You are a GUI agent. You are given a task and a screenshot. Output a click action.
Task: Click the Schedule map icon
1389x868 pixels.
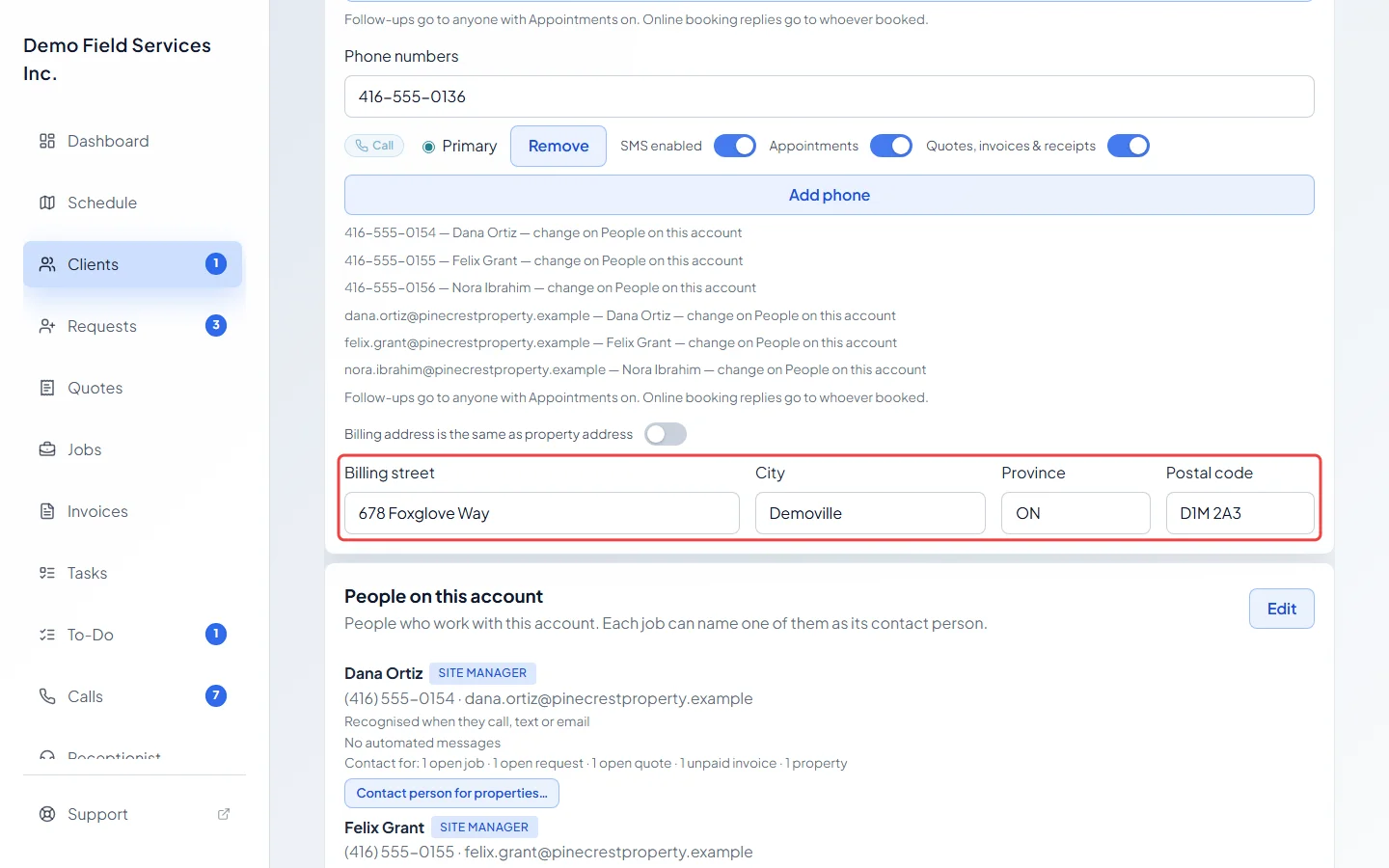[x=47, y=203]
